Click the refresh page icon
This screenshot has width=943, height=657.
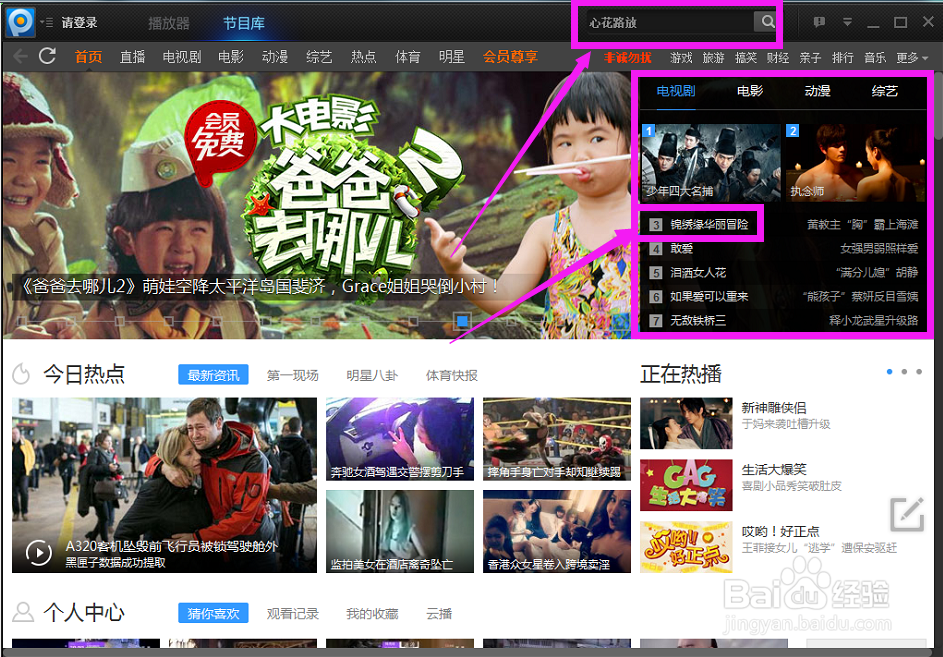click(47, 57)
